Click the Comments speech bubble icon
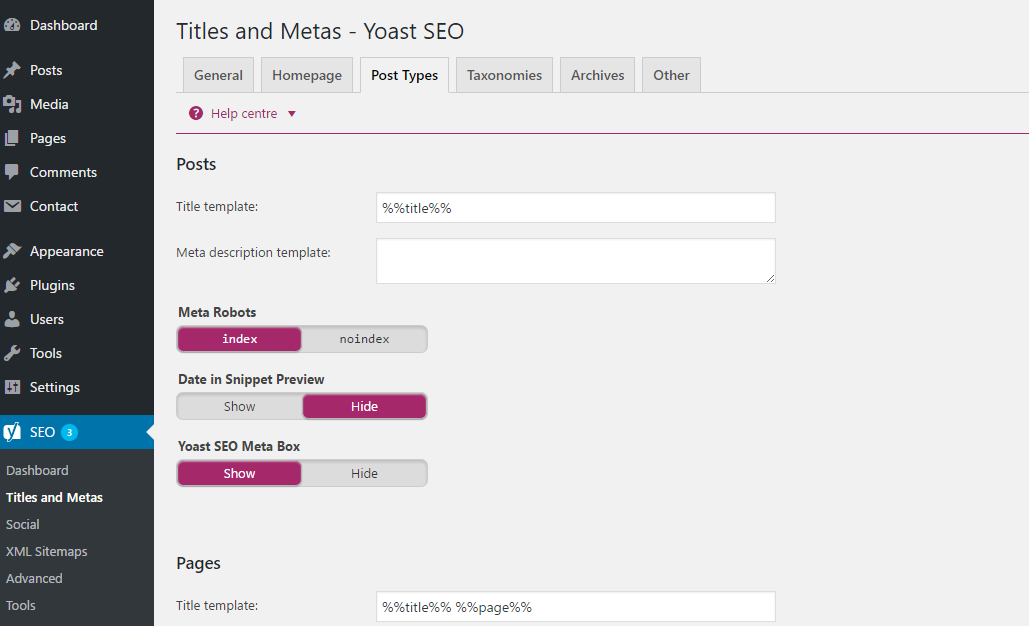 pos(12,172)
